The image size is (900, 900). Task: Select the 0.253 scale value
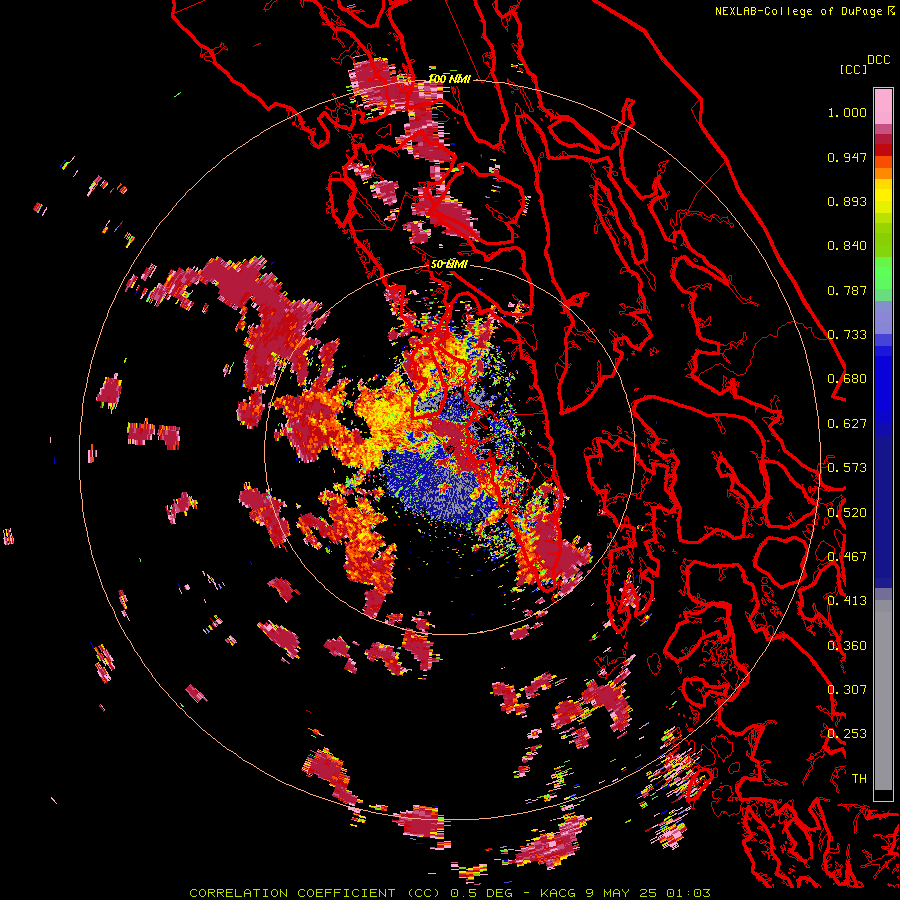[x=847, y=734]
